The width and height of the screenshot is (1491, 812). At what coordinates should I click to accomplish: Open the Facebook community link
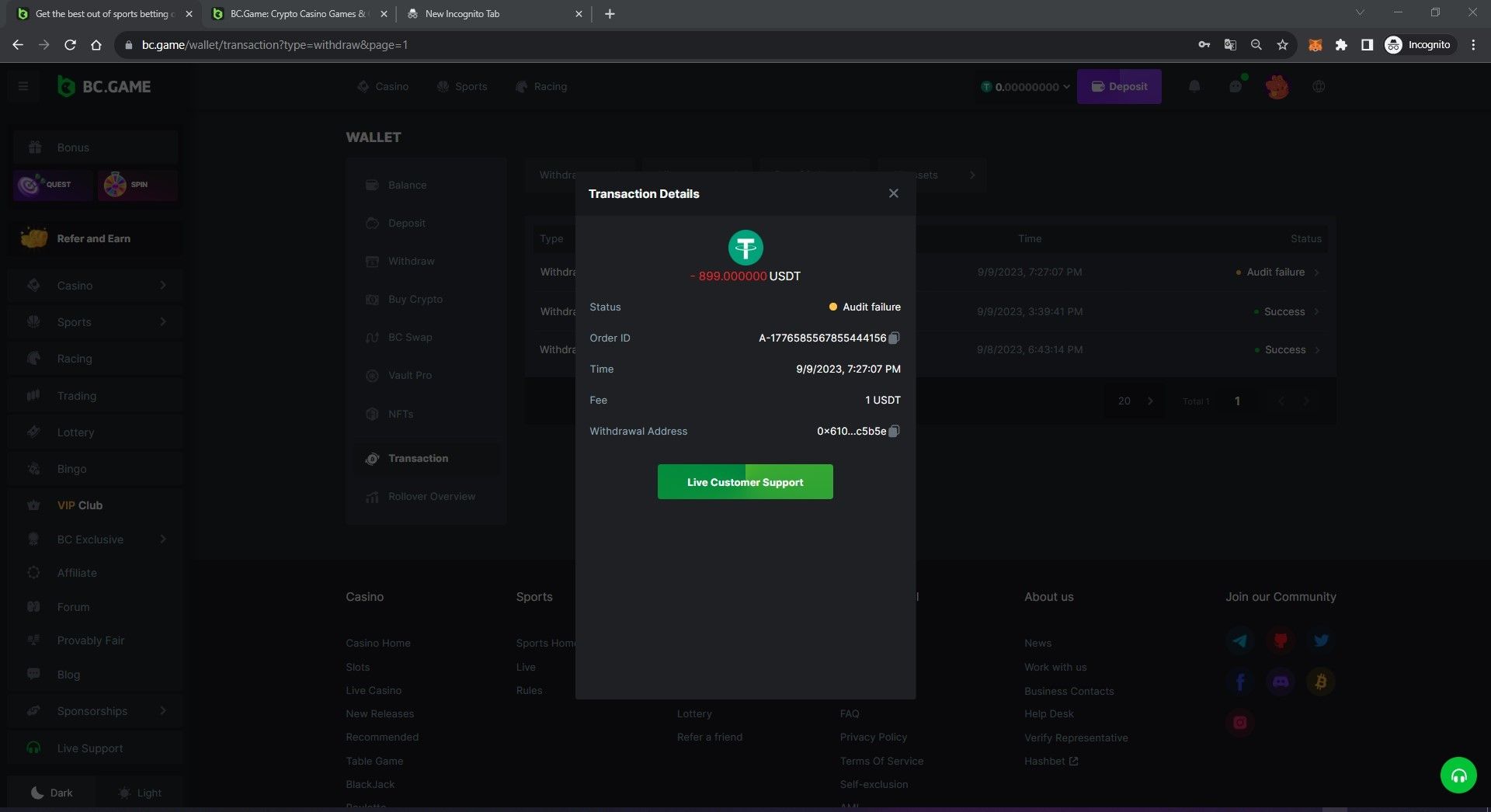coord(1240,682)
